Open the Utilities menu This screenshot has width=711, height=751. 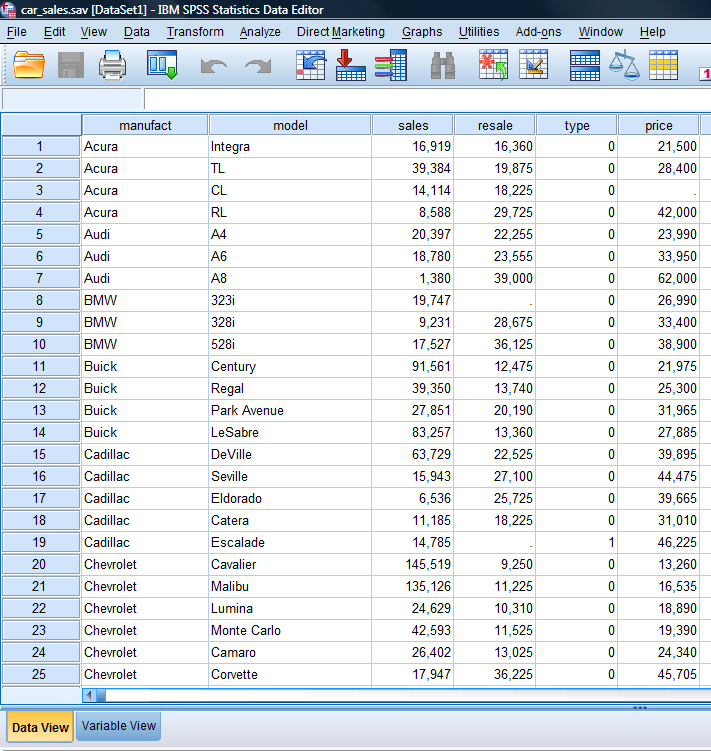point(479,32)
